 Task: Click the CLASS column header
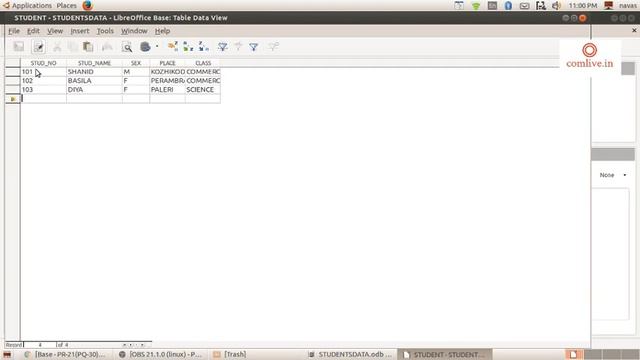pyautogui.click(x=203, y=63)
